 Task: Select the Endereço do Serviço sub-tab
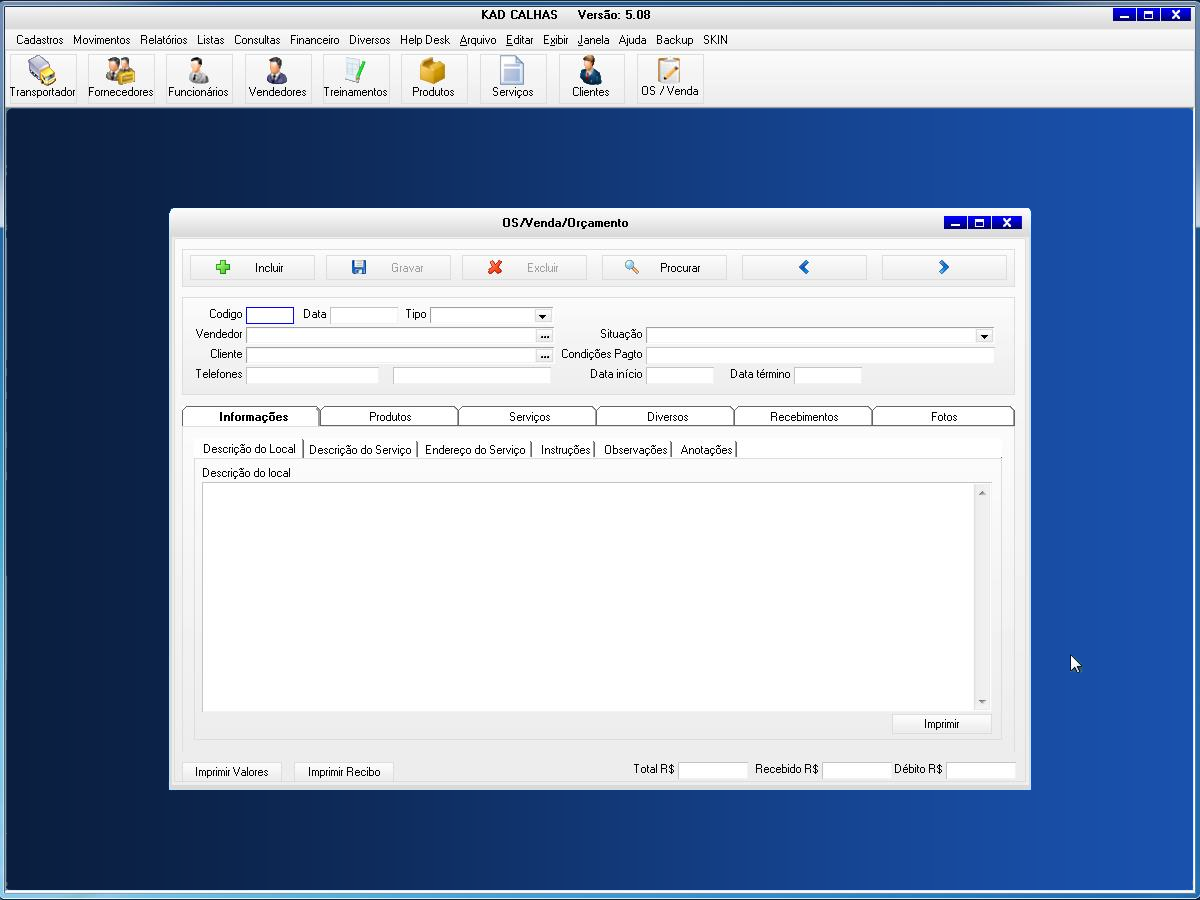click(x=475, y=450)
